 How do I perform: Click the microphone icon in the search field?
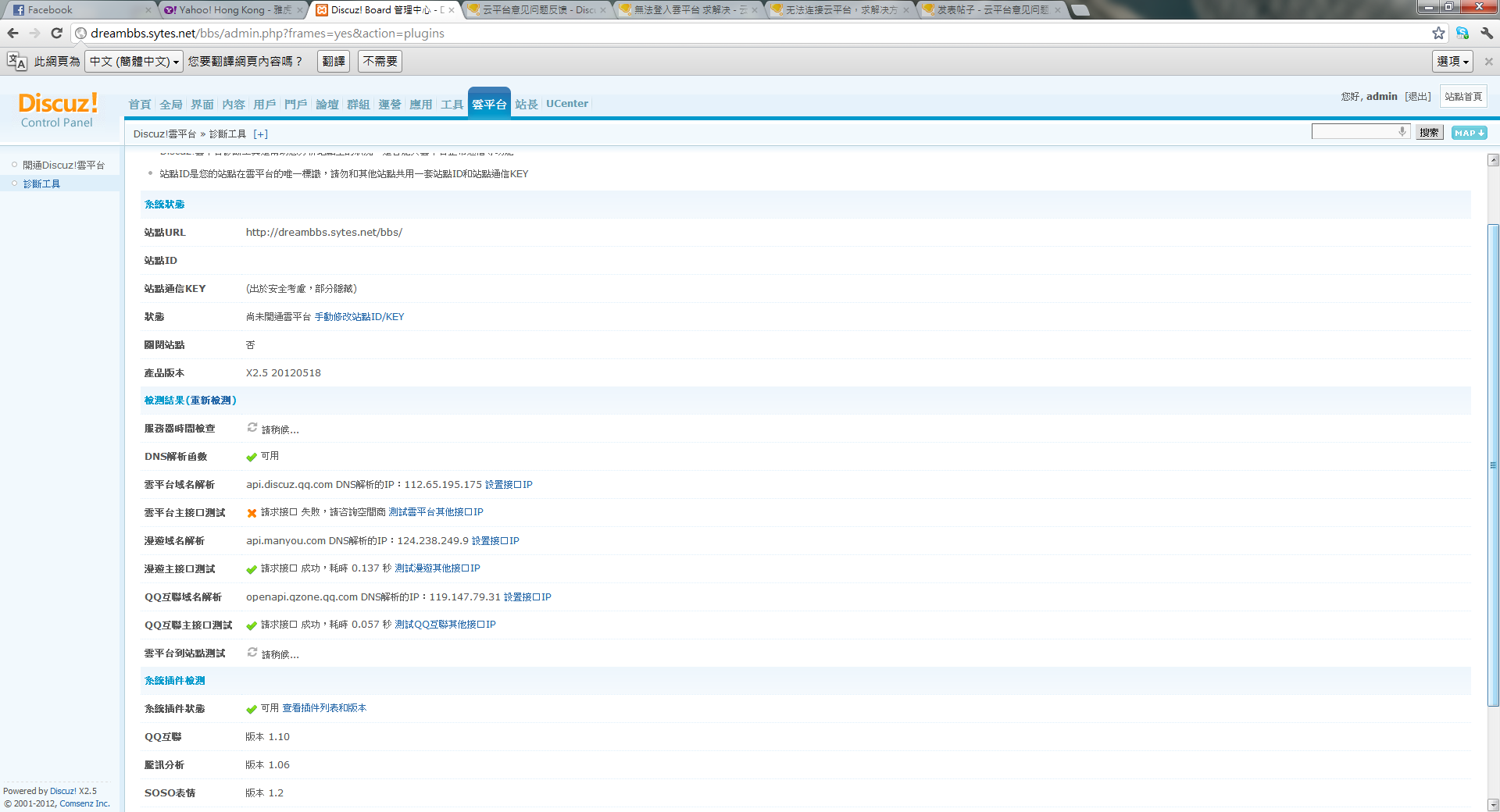(x=1402, y=132)
